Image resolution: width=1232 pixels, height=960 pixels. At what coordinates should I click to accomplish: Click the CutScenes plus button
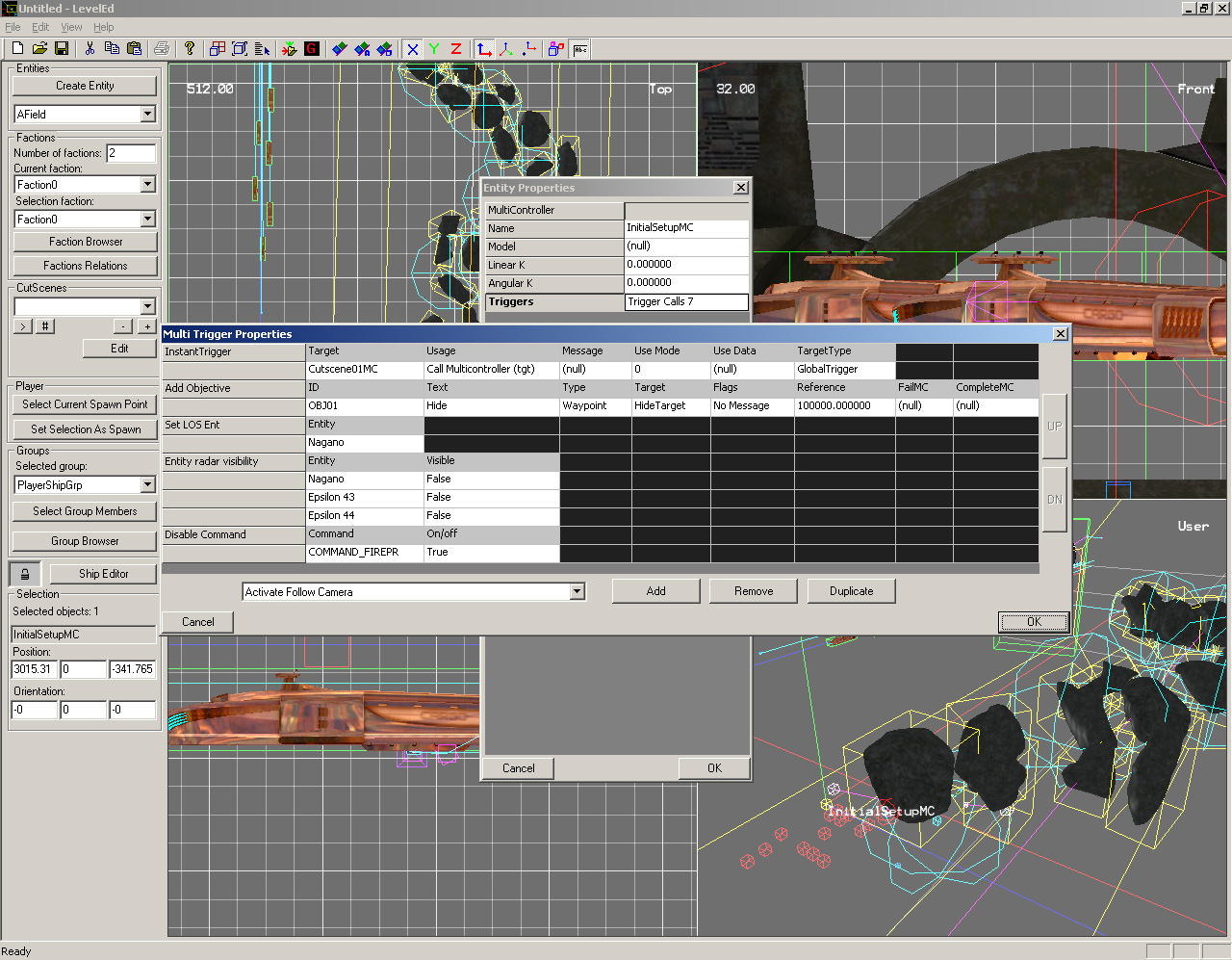pos(147,326)
